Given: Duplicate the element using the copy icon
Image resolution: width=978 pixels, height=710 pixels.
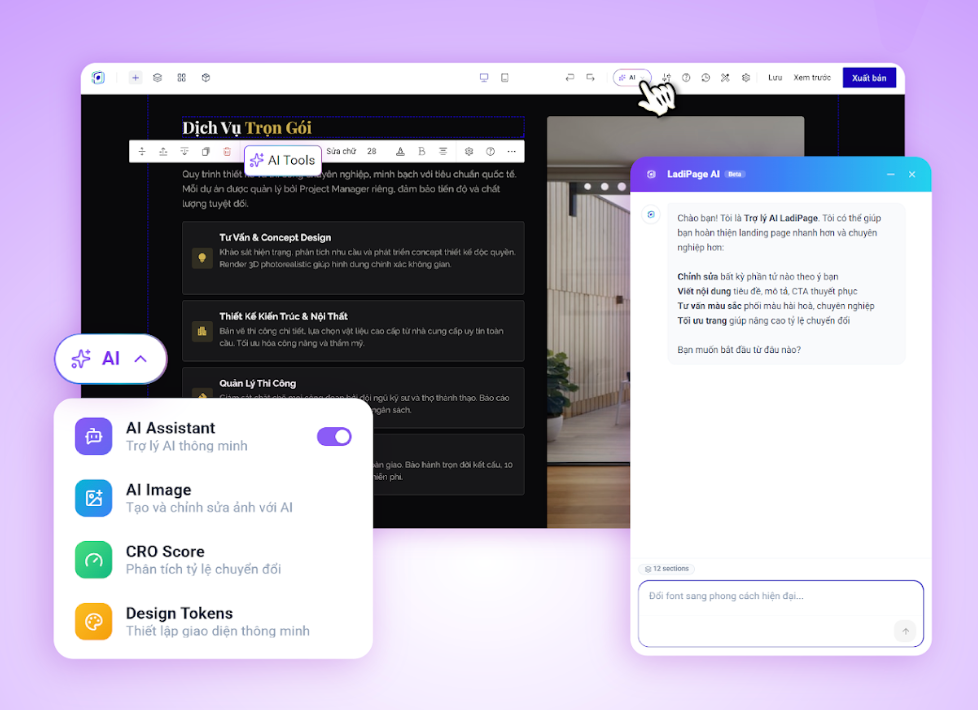Looking at the screenshot, I should (205, 151).
